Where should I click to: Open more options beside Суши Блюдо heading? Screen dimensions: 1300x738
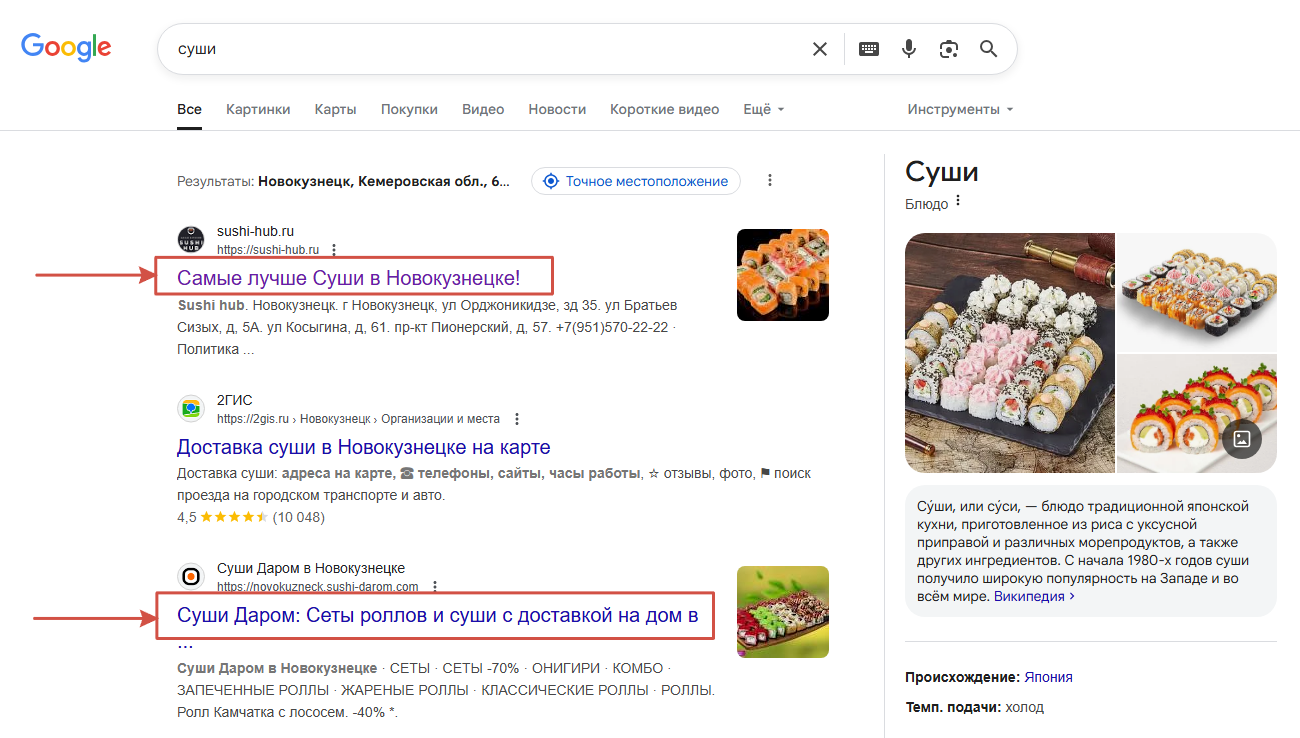[x=958, y=202]
